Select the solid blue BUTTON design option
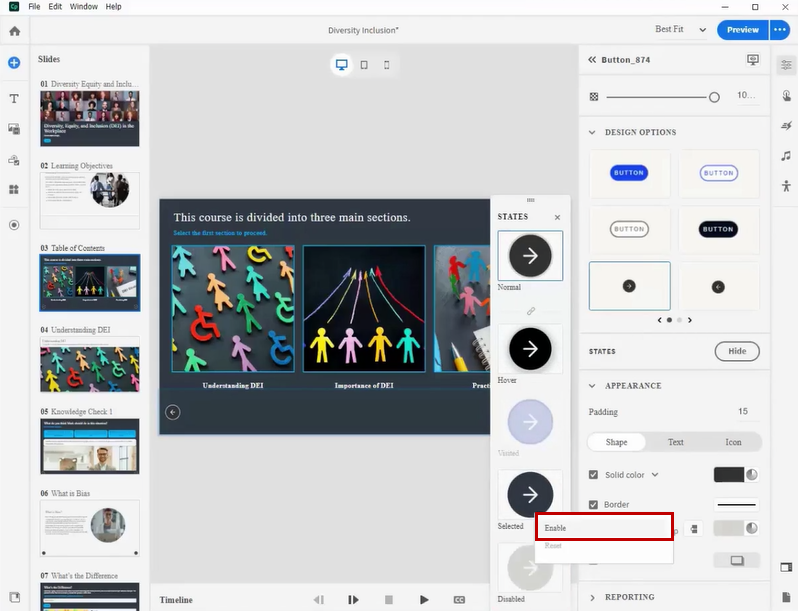Screen dimensions: 798x611 pyautogui.click(x=629, y=173)
